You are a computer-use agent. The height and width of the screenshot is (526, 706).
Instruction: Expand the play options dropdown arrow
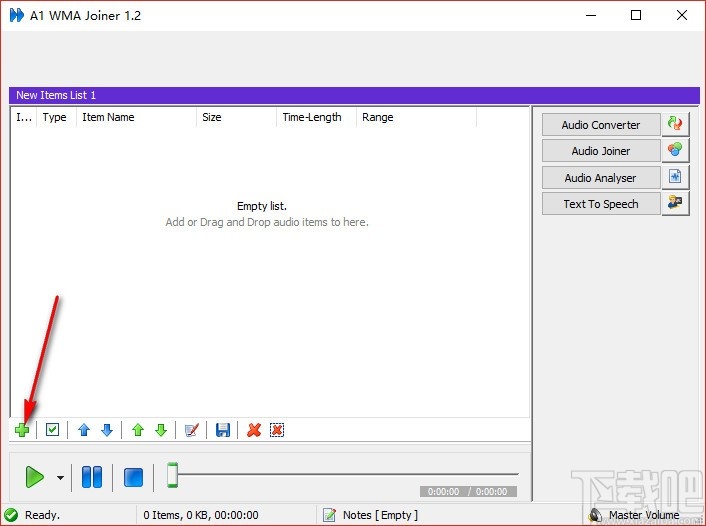point(60,477)
